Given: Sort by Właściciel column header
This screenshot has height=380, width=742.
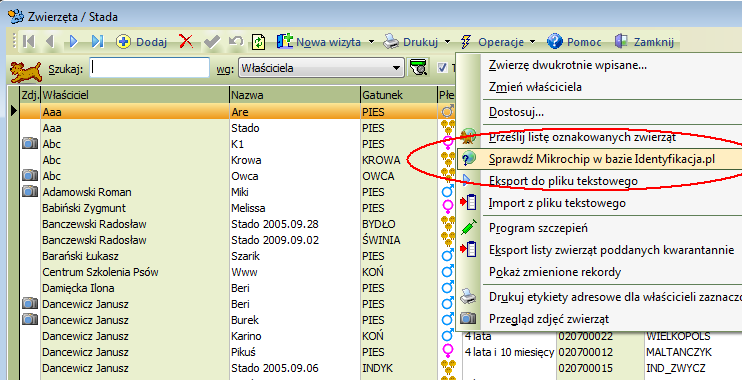Looking at the screenshot, I should pyautogui.click(x=134, y=95).
